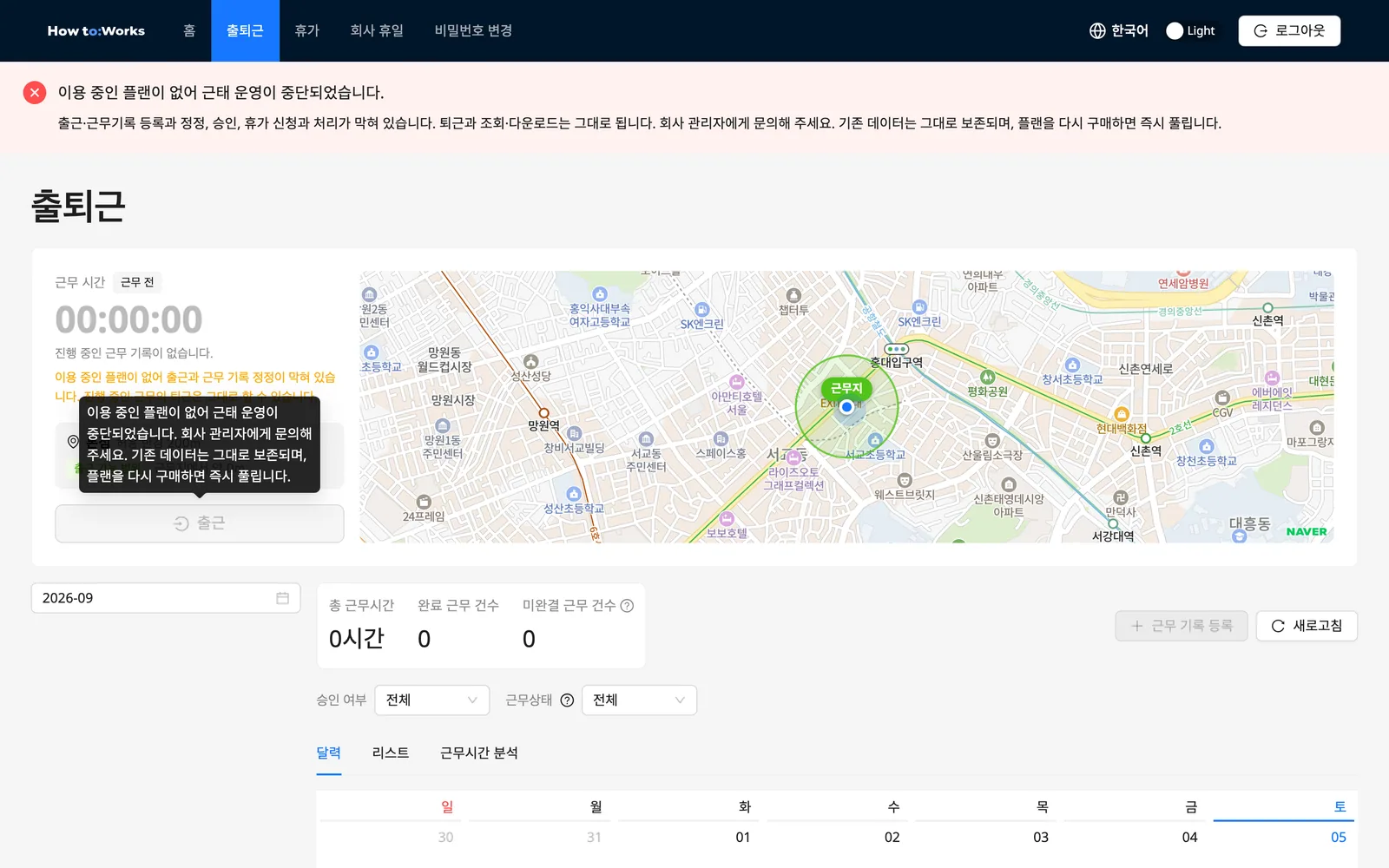Screen dimensions: 1389x868
Task: Click the 현대백화점 marker on map
Action: click(x=1122, y=415)
